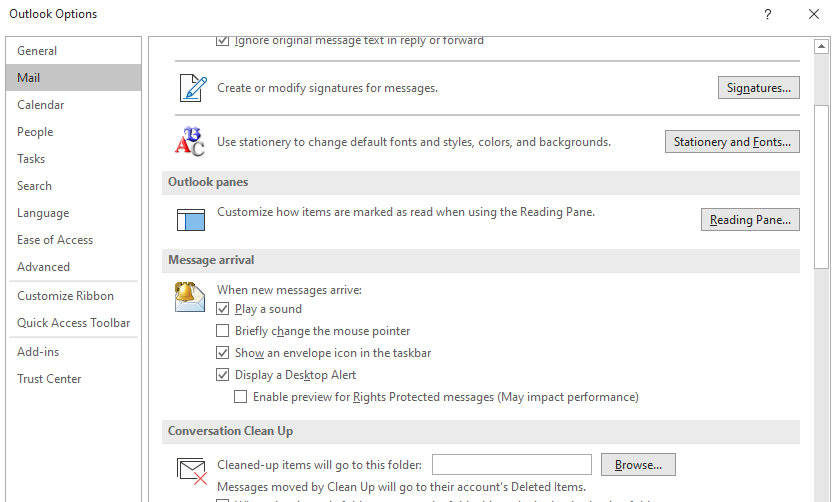Open Advanced options
Viewport: 836px width, 502px height.
click(x=74, y=267)
